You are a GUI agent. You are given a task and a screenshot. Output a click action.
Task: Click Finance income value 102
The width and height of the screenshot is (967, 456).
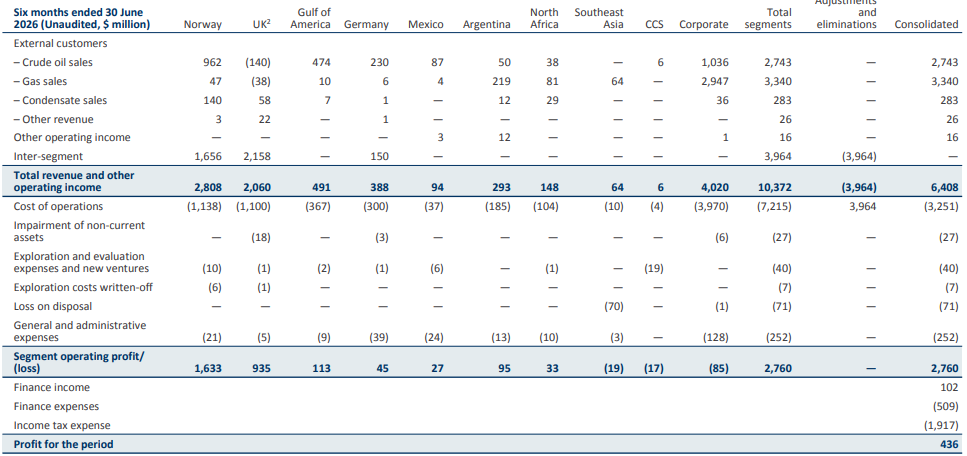pos(949,388)
